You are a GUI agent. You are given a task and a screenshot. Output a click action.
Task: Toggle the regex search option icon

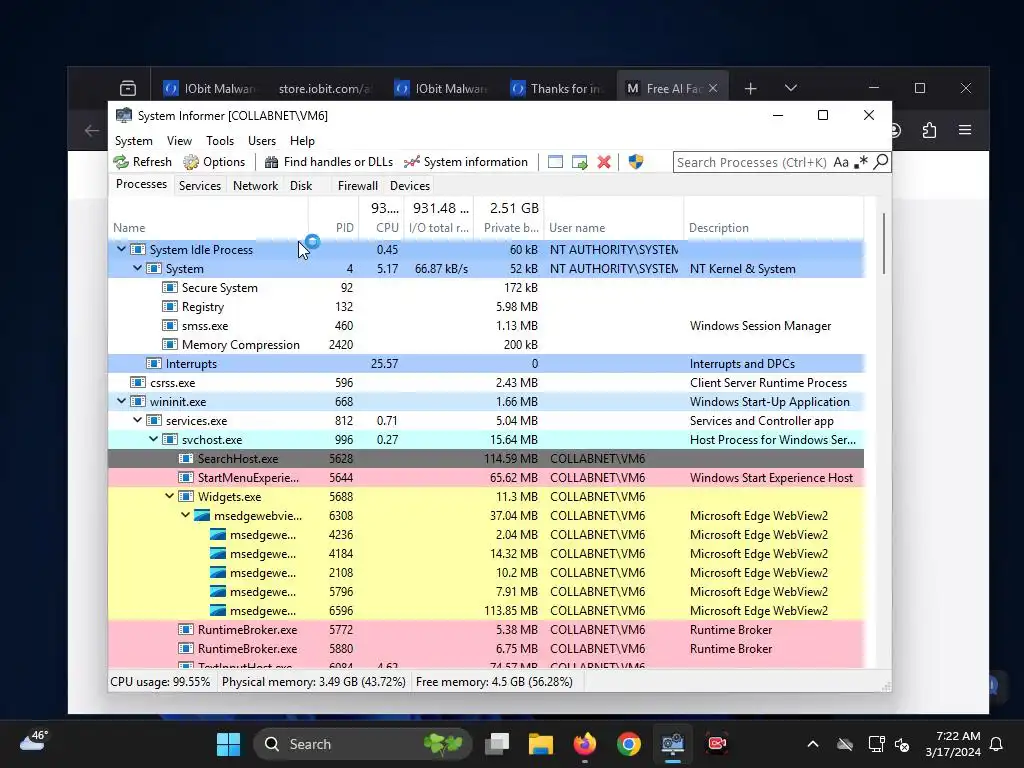pyautogui.click(x=861, y=162)
